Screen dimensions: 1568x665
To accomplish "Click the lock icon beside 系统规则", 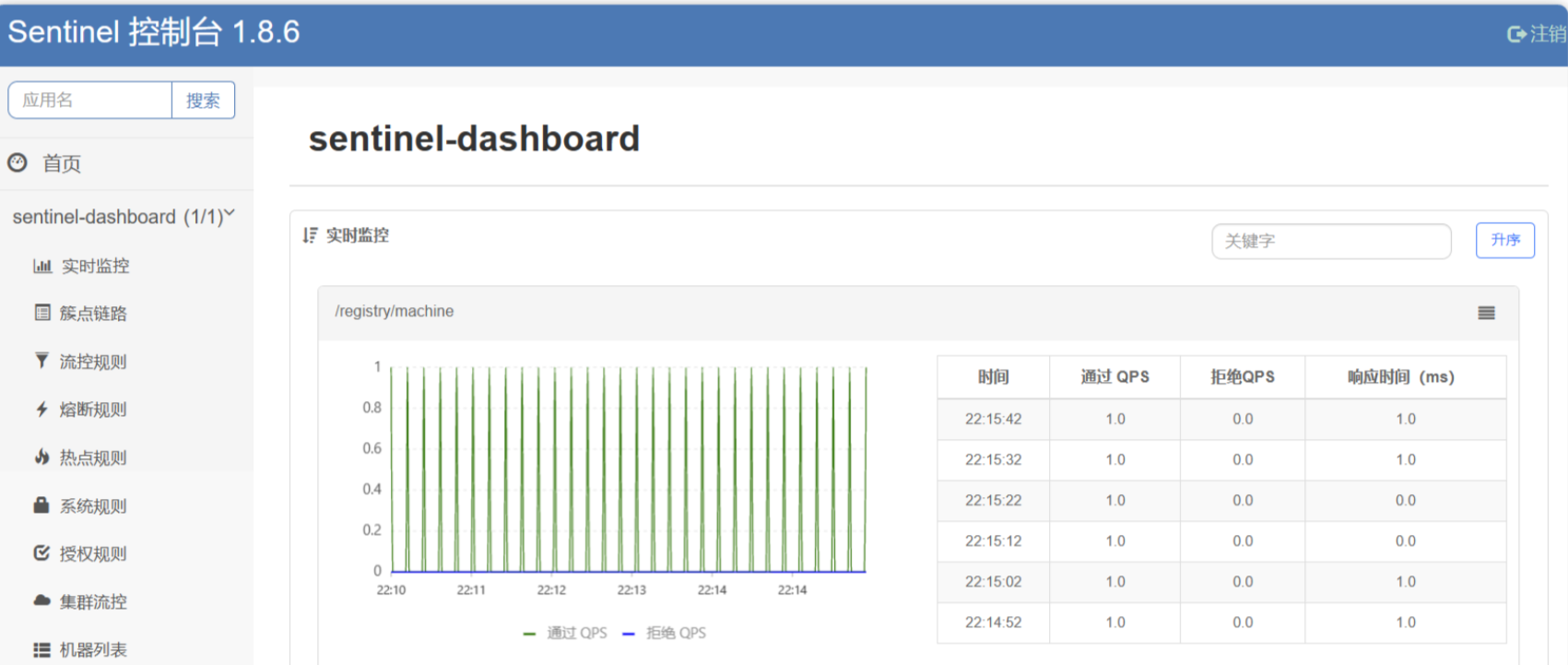I will (41, 505).
